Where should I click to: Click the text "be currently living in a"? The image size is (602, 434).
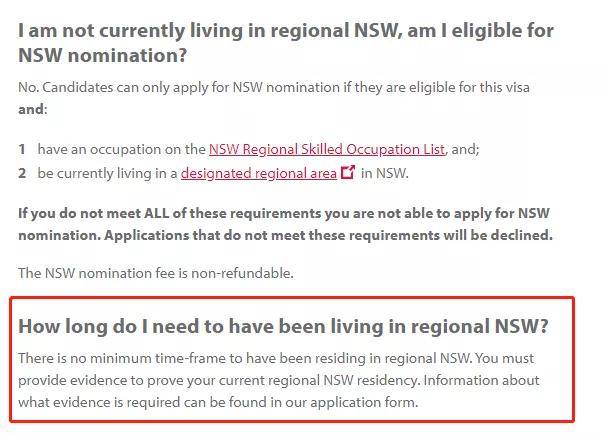tap(108, 173)
